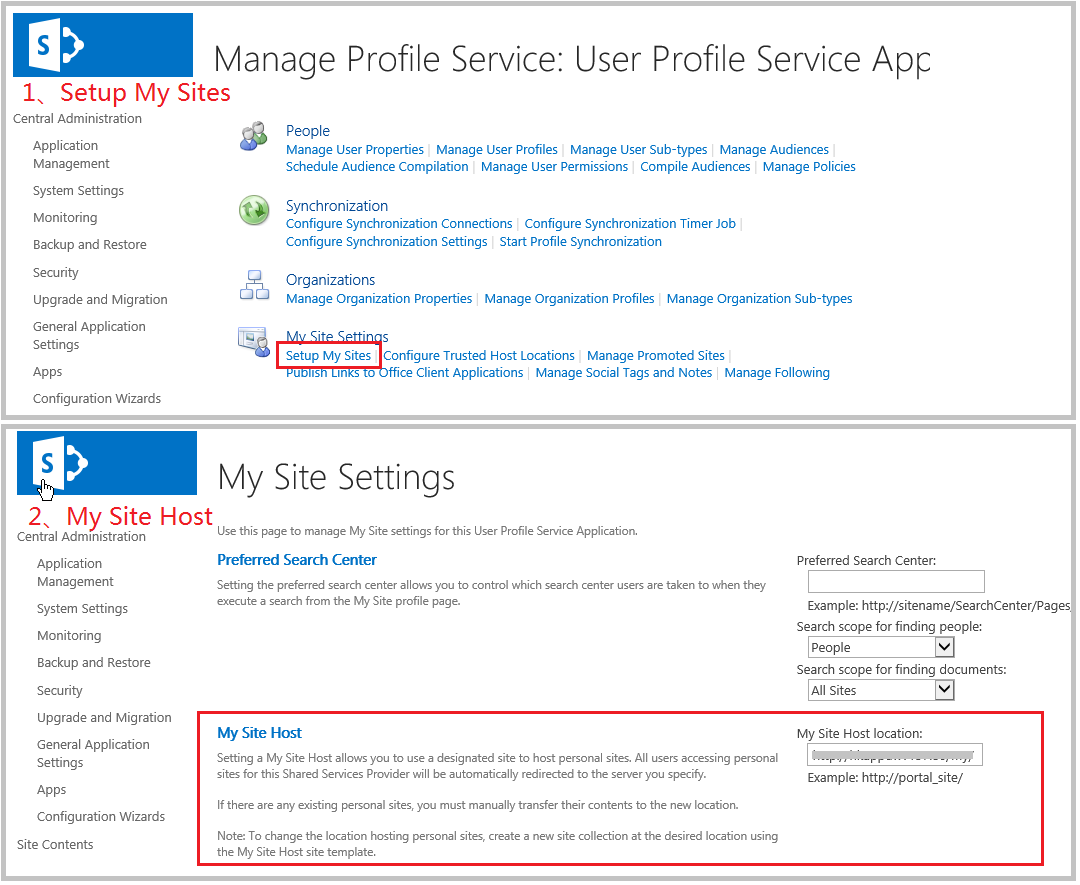
Task: Click Manage Organization Sub-types
Action: tap(759, 299)
